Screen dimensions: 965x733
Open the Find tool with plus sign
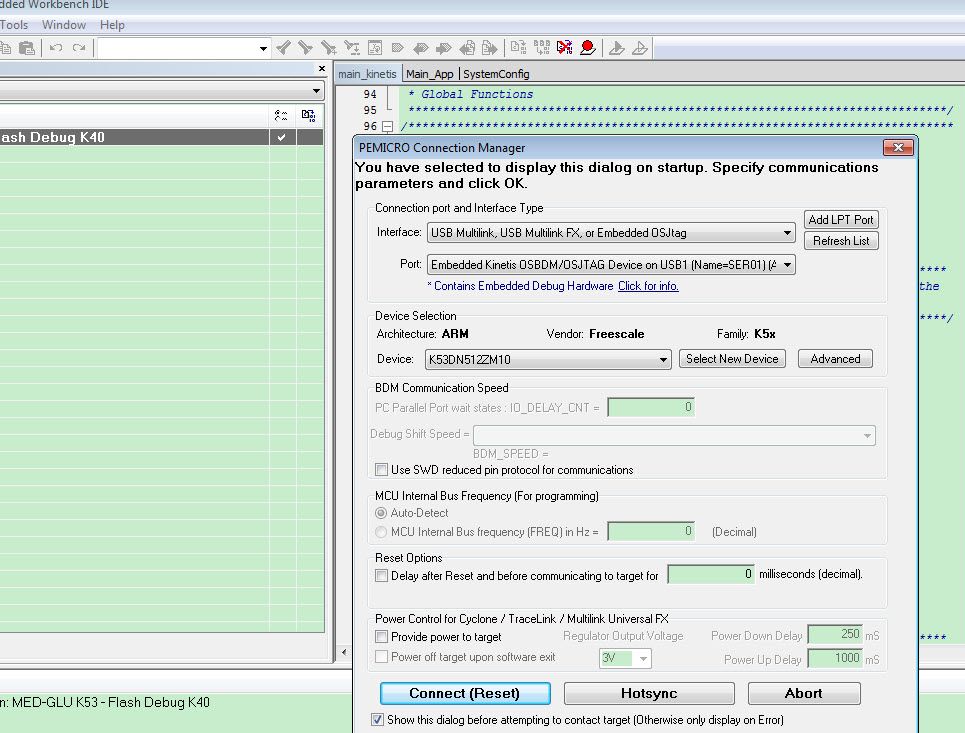pyautogui.click(x=329, y=48)
